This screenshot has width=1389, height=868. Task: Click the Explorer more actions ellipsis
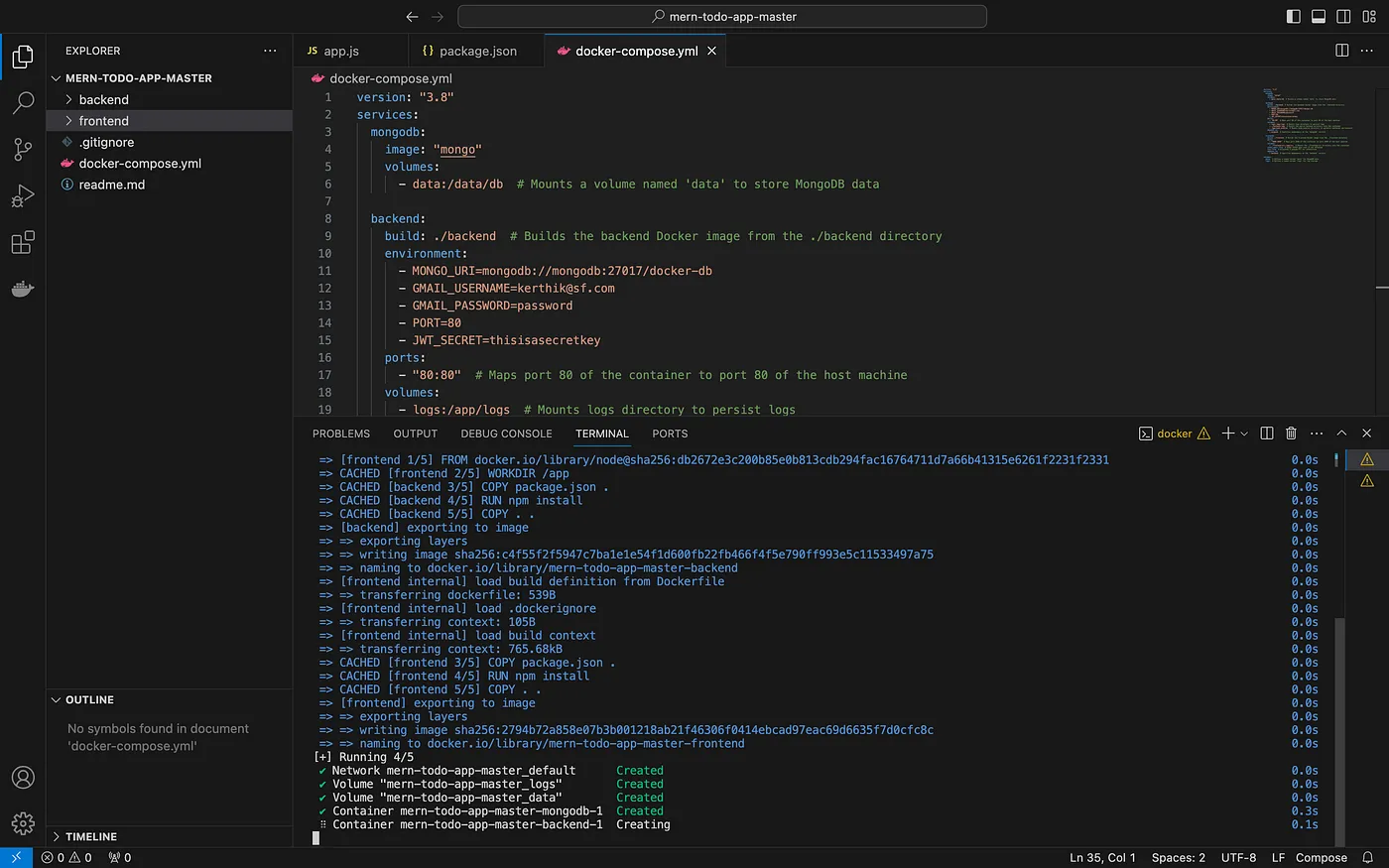coord(270,51)
